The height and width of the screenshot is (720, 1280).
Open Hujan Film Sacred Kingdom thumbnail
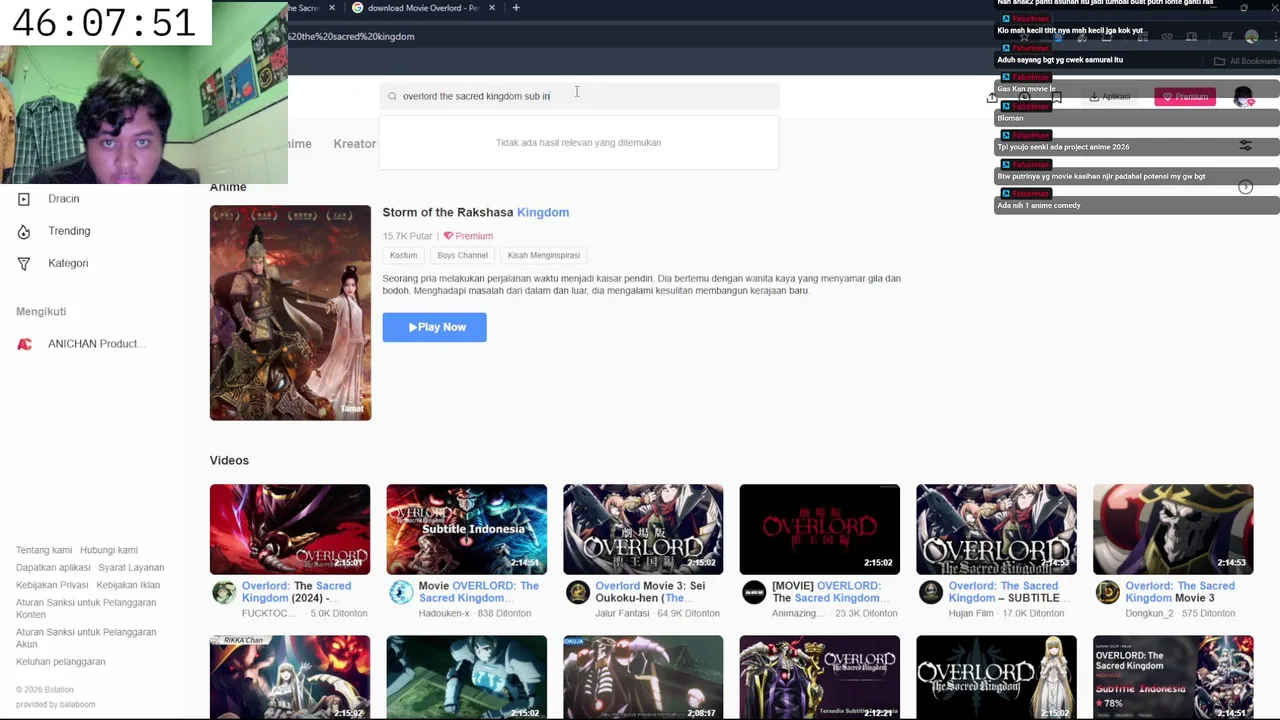(x=997, y=529)
